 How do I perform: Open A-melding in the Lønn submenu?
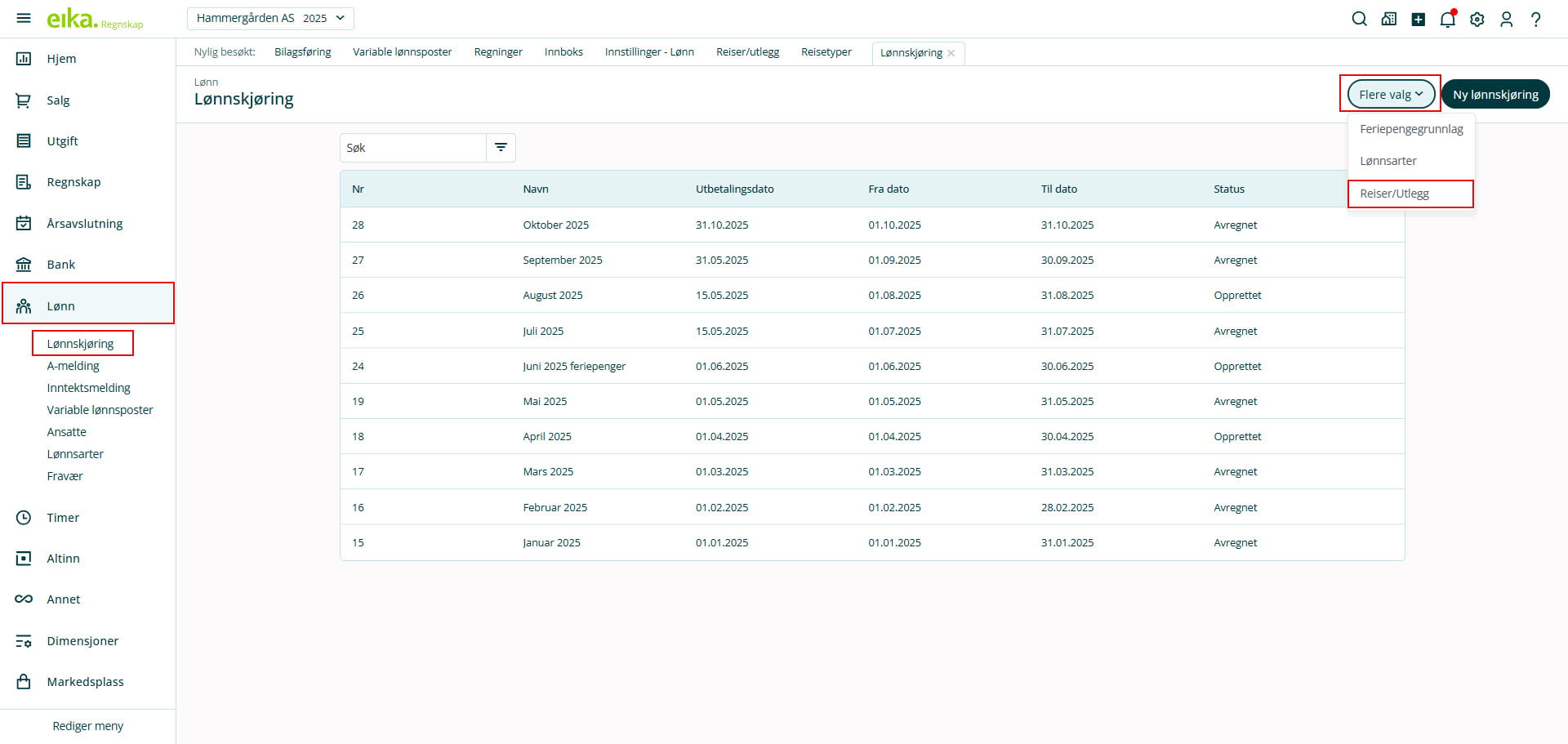point(73,366)
